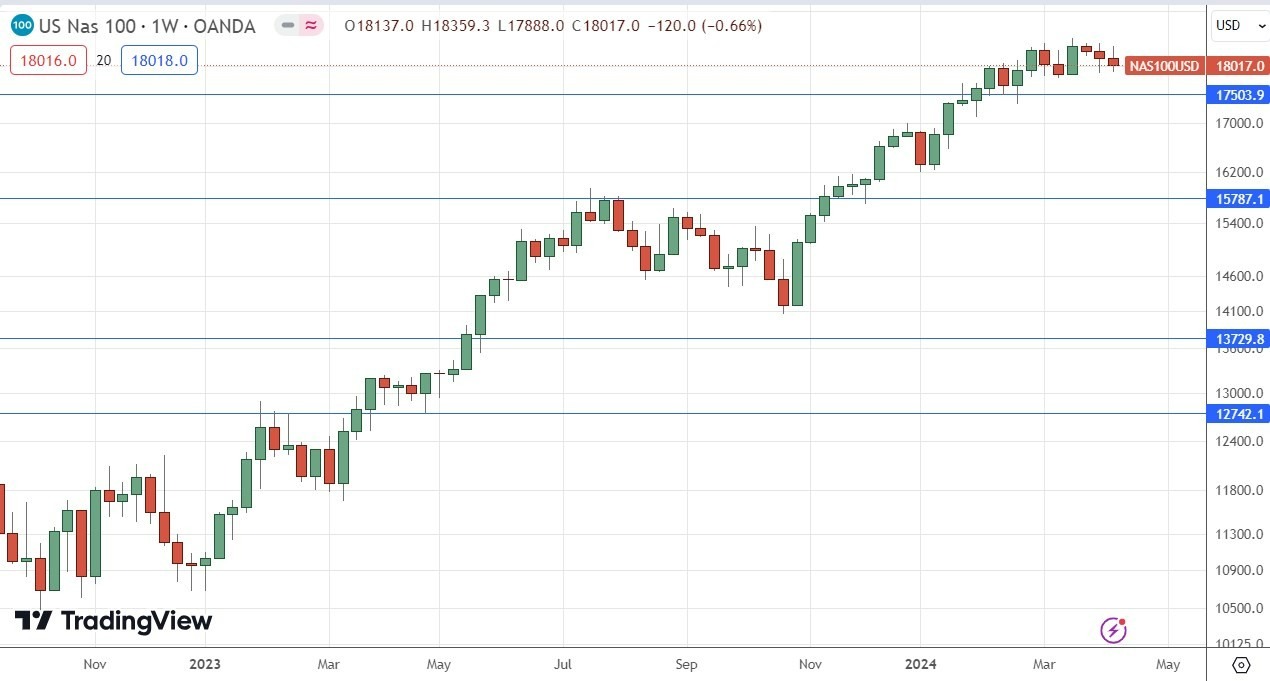Click the red dot notification on the lightning icon
This screenshot has height=681, width=1270.
coord(1122,621)
